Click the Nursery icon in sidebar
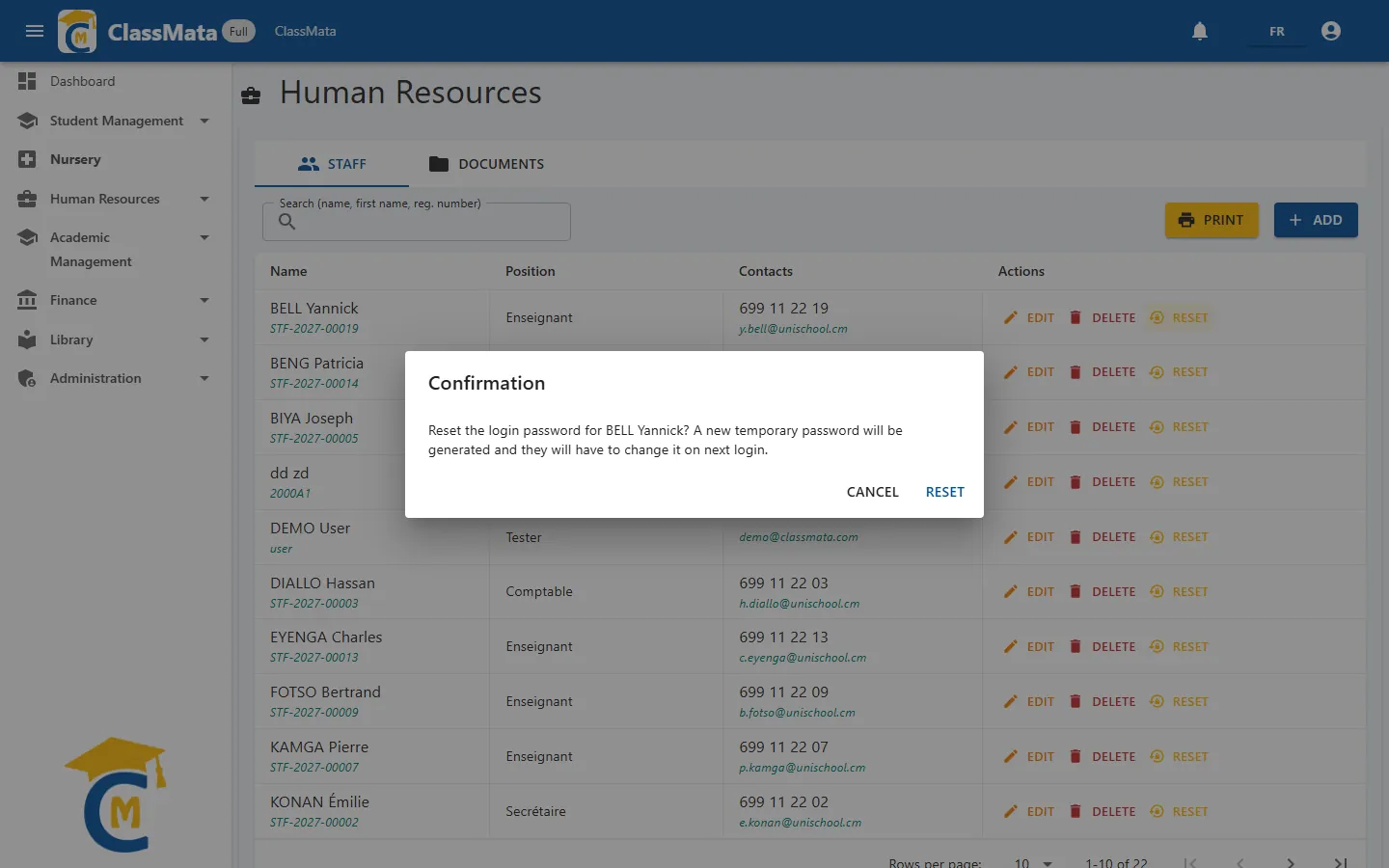 click(x=27, y=159)
